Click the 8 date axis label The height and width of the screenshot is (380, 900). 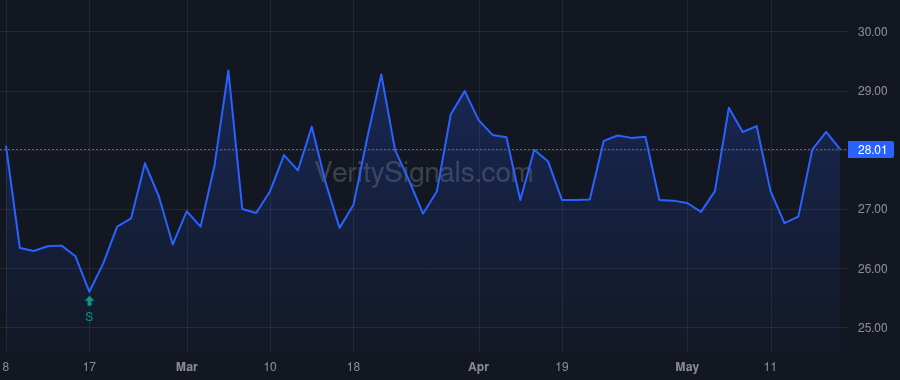pyautogui.click(x=6, y=367)
